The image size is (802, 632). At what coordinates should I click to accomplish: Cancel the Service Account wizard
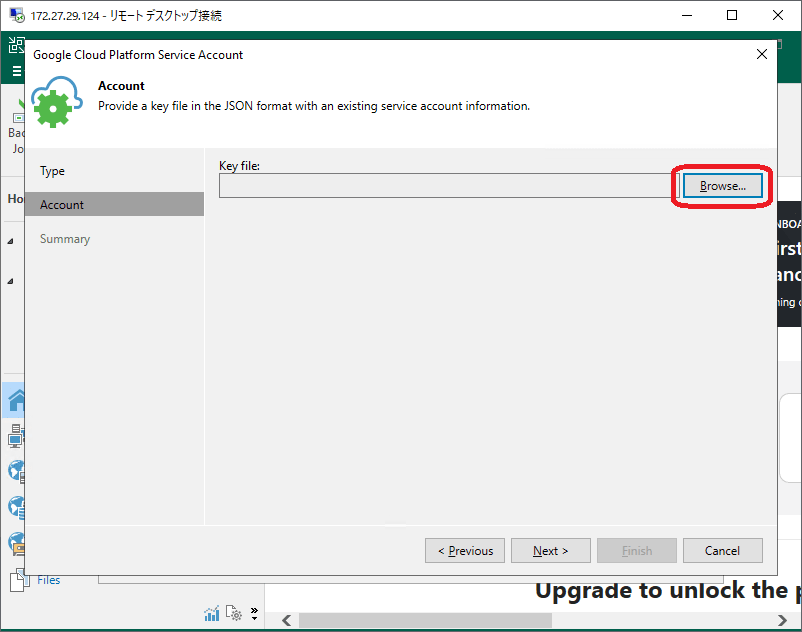click(722, 551)
